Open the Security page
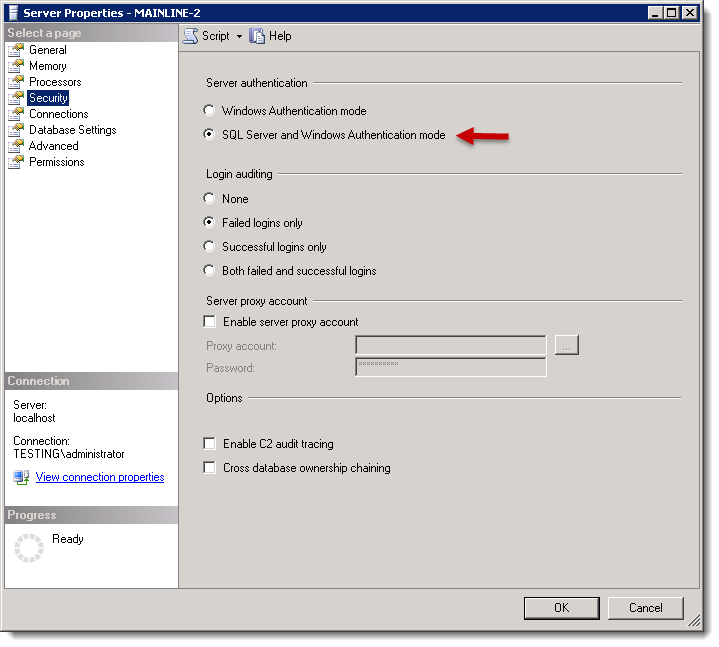The height and width of the screenshot is (647, 719). click(48, 98)
